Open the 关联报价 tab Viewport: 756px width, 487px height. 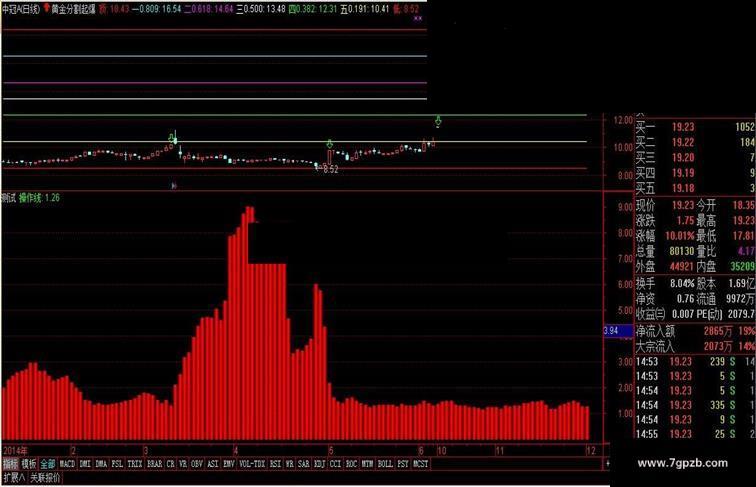click(x=45, y=478)
